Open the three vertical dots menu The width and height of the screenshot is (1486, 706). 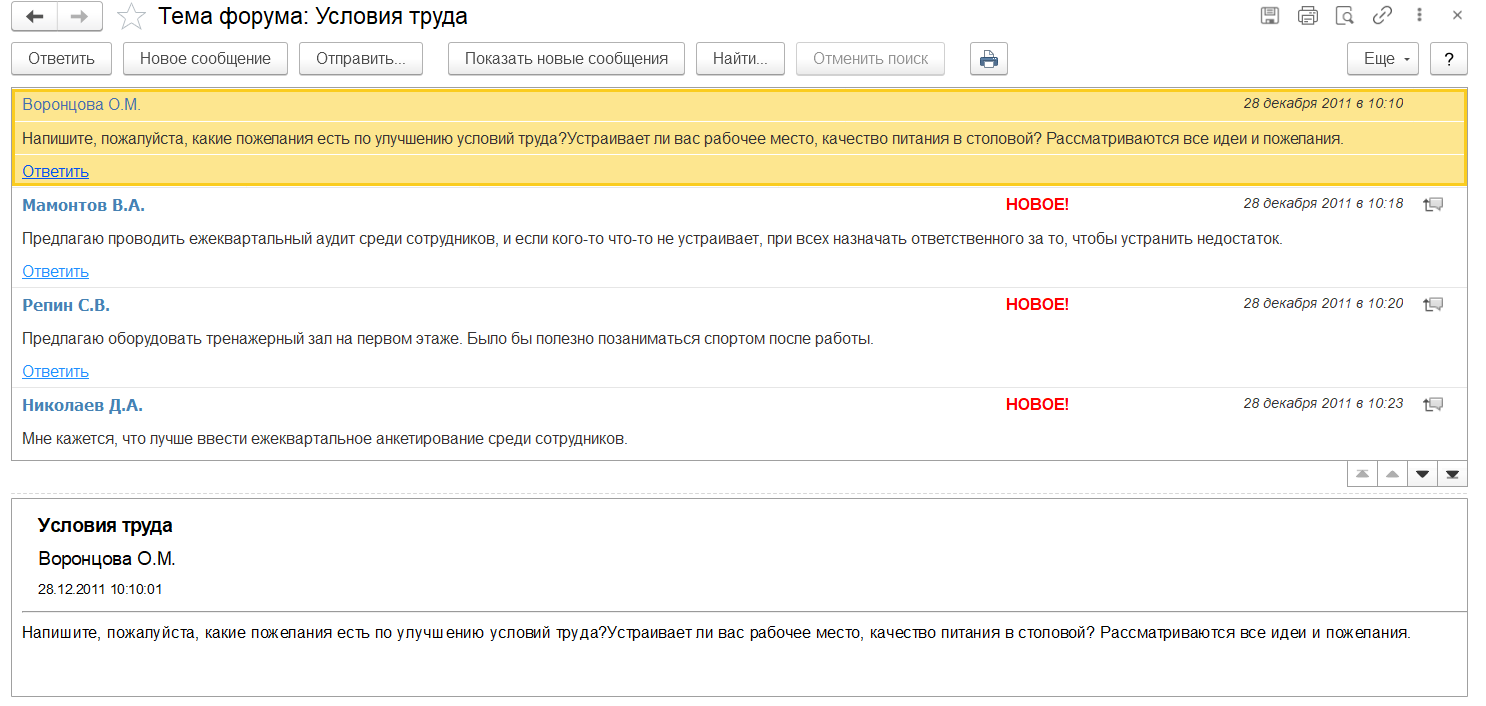pos(1419,16)
